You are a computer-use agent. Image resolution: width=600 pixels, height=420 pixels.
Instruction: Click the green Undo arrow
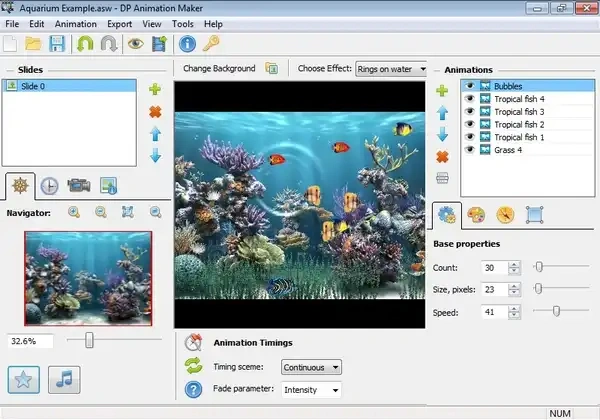pyautogui.click(x=84, y=44)
